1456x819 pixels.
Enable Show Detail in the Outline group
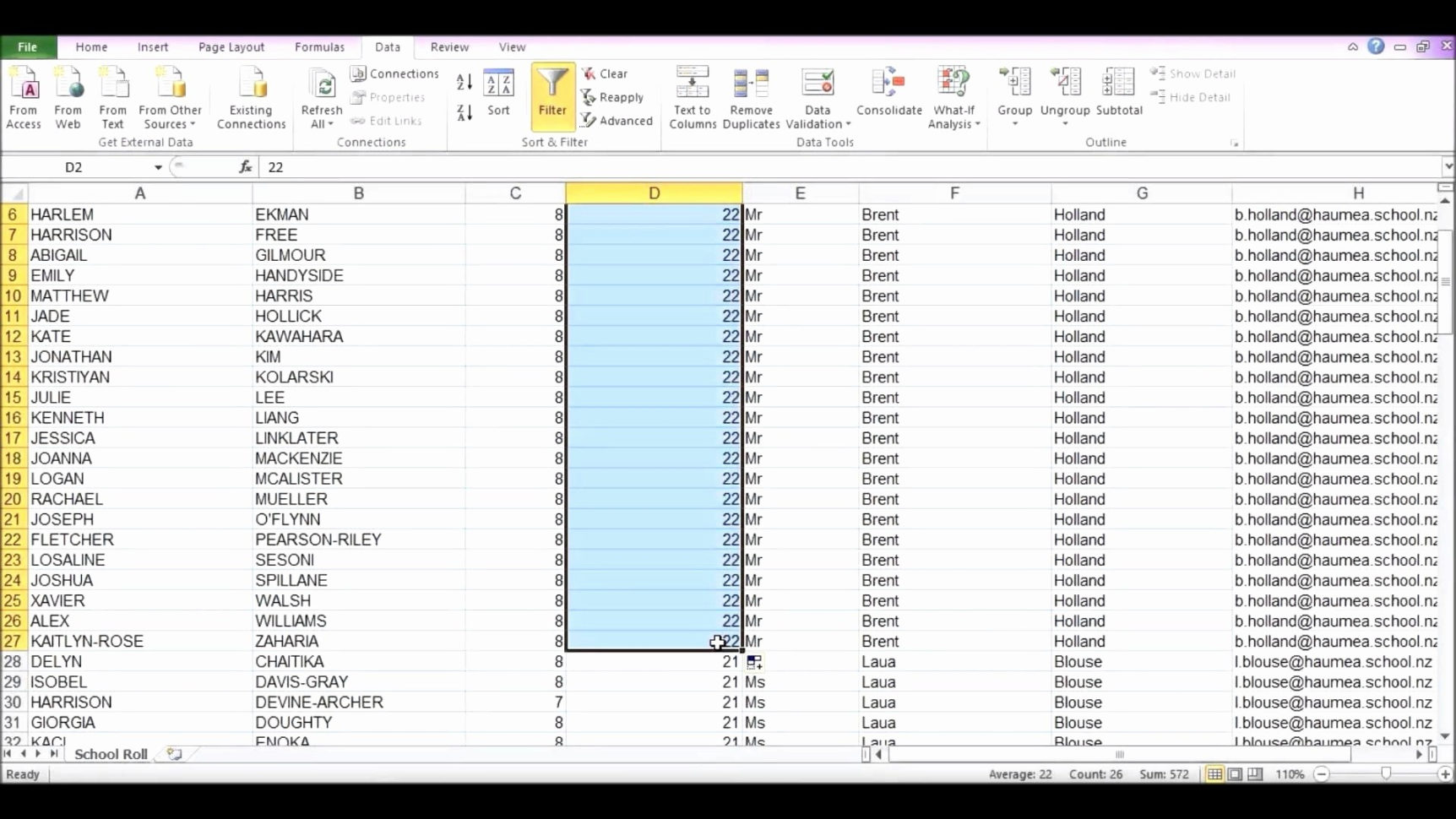(1193, 73)
